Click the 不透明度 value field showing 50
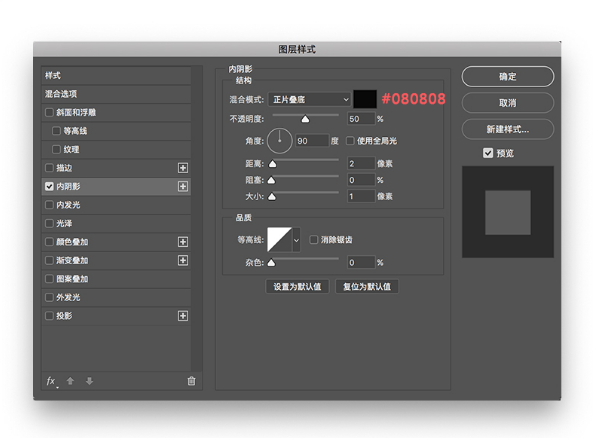 coord(361,119)
